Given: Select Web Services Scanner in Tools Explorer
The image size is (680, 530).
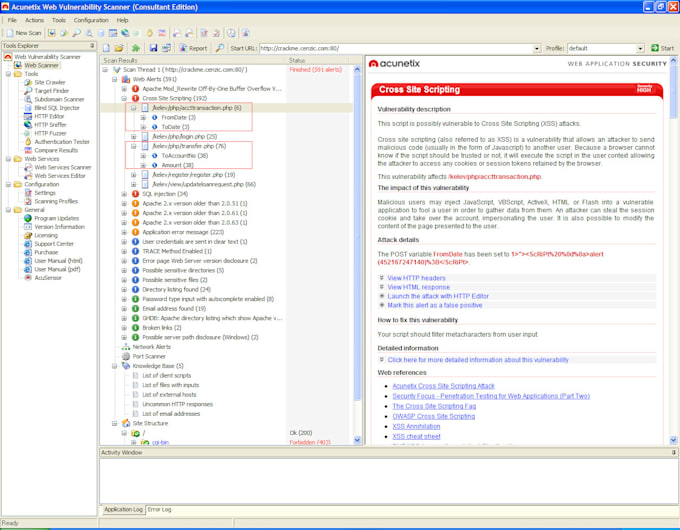Looking at the screenshot, I should tap(63, 167).
